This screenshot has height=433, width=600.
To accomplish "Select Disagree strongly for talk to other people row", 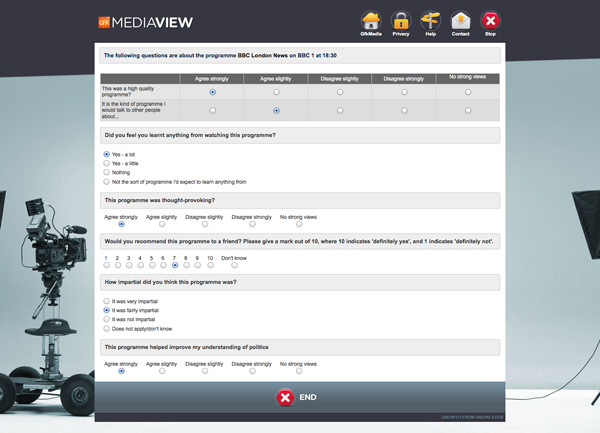I will coord(404,111).
